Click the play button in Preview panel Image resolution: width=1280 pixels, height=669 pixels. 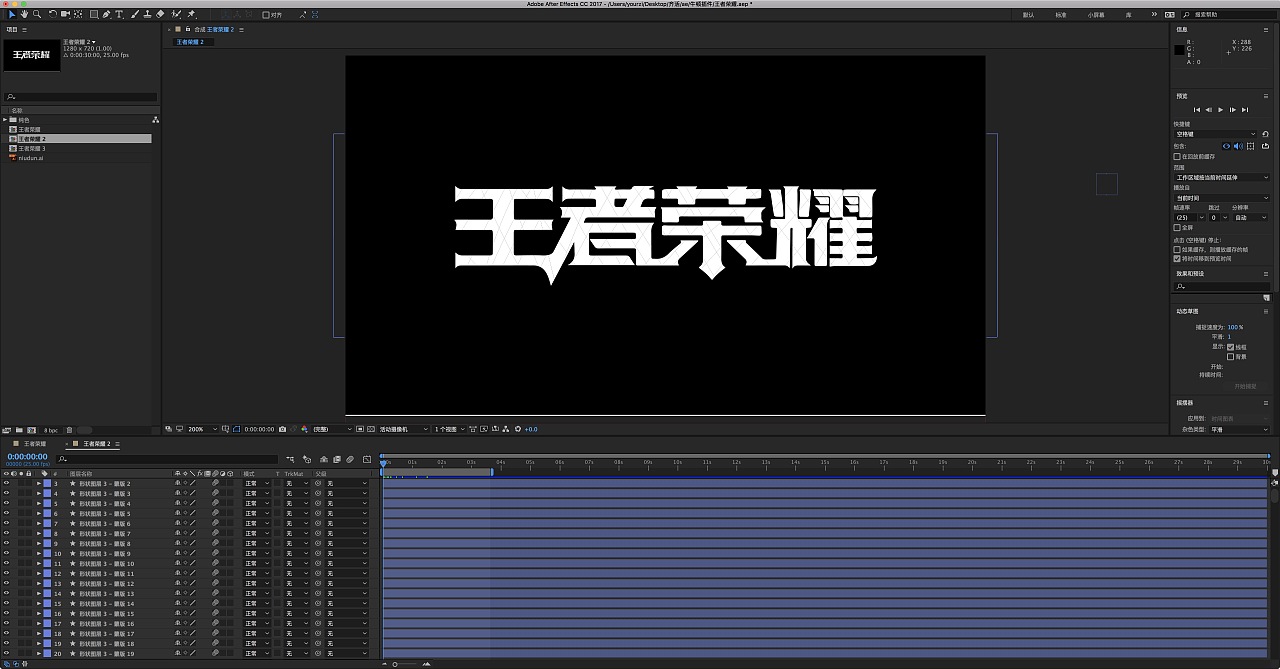(1220, 110)
